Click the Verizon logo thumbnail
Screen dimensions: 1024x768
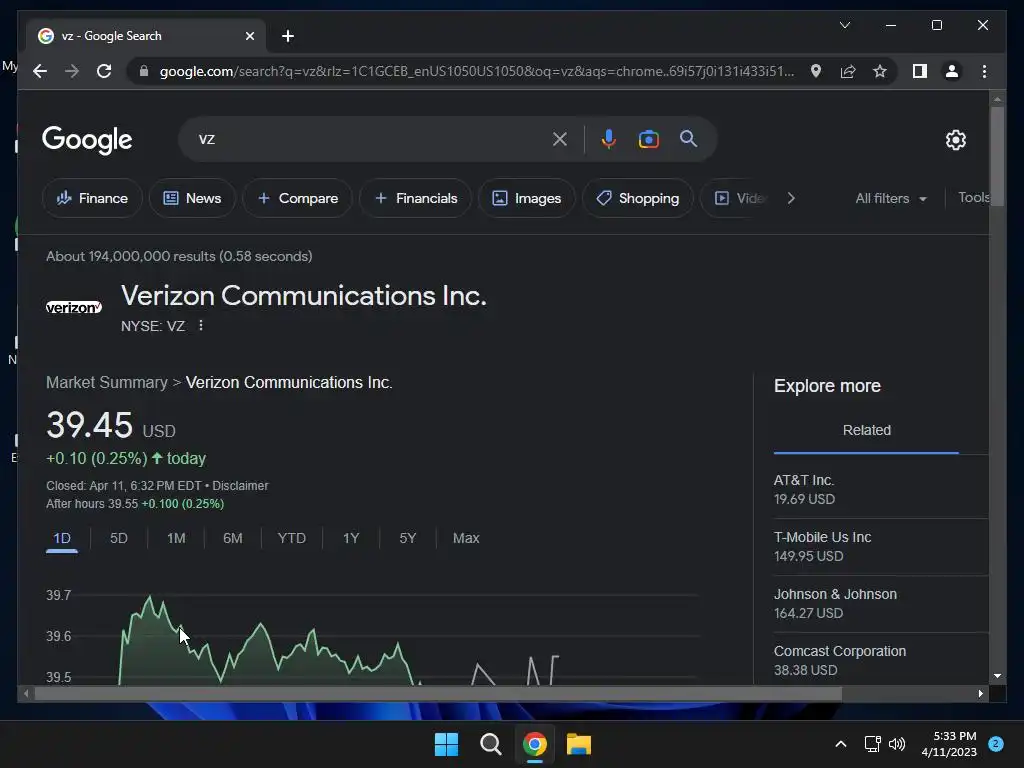pos(74,307)
